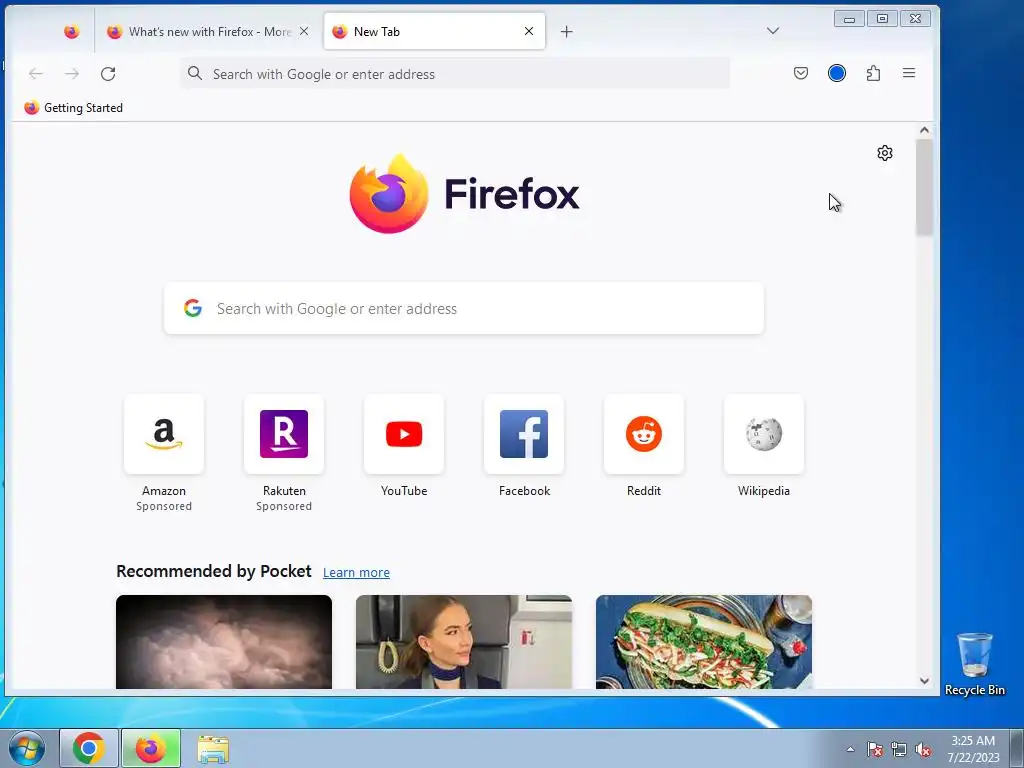The height and width of the screenshot is (768, 1024).
Task: Click the page's central Google search box
Action: 464,308
